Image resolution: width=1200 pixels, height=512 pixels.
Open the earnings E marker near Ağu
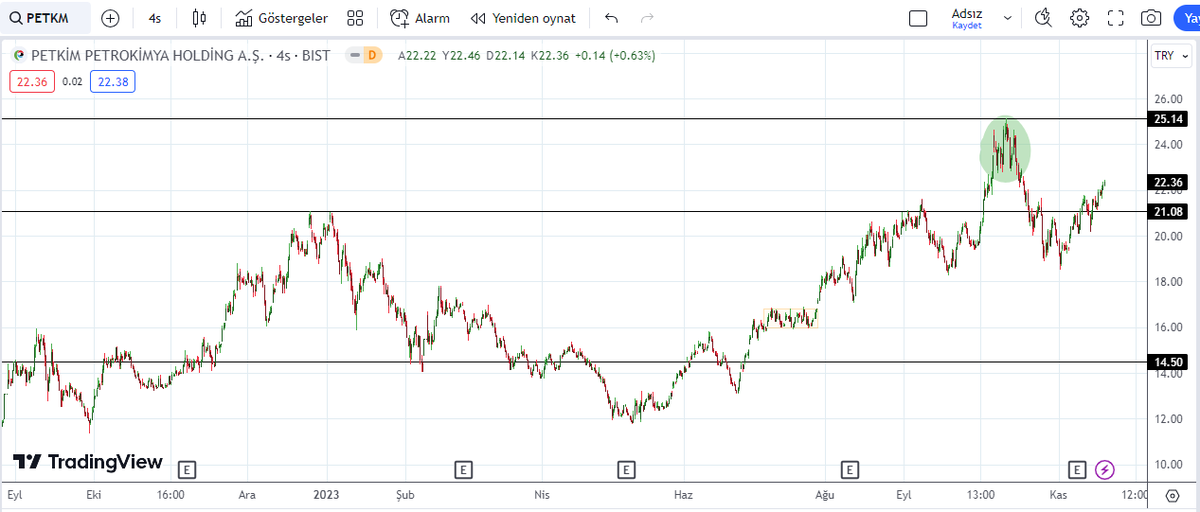(850, 468)
